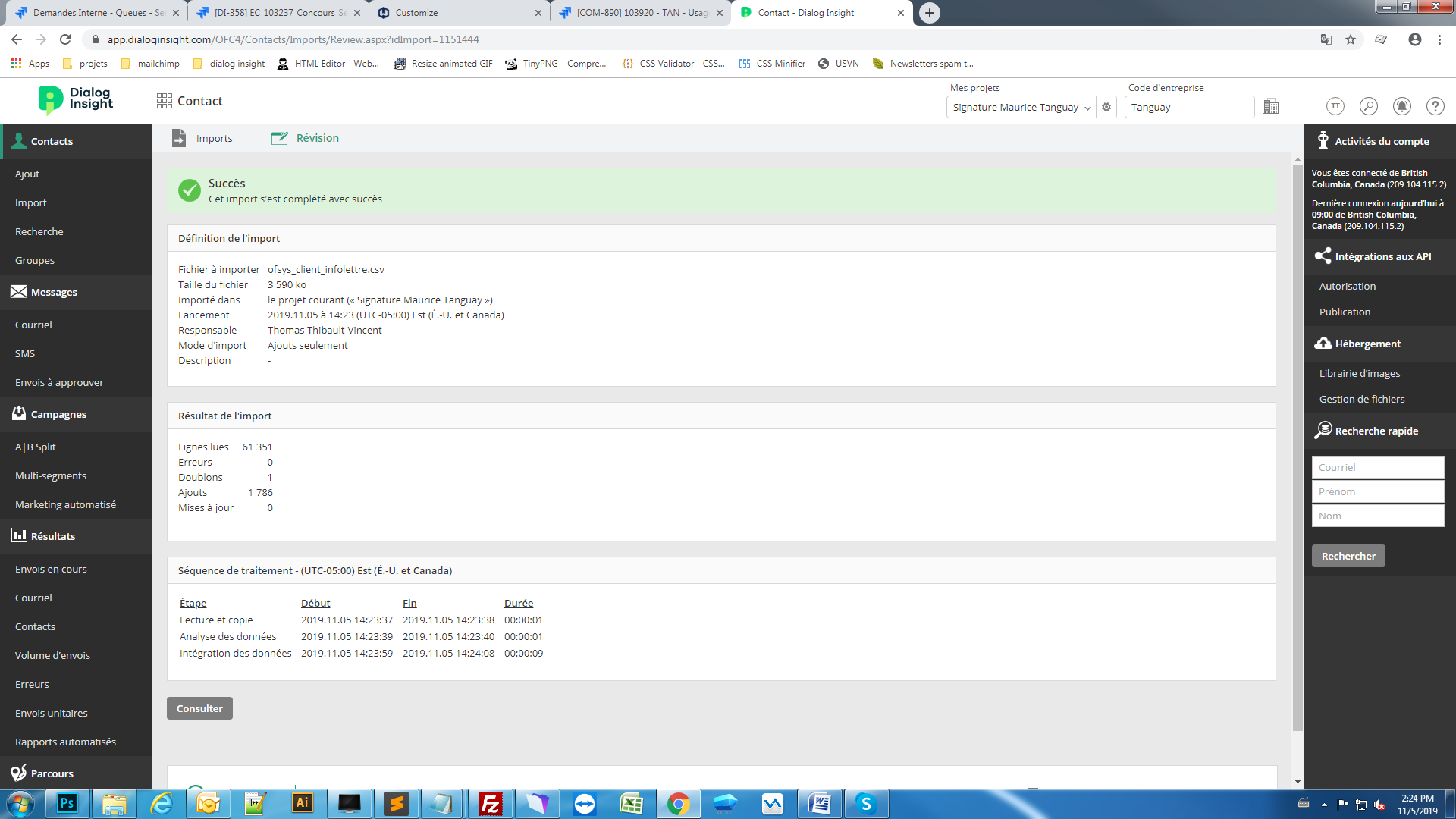Click the Rechercher button
1456x819 pixels.
(x=1348, y=556)
